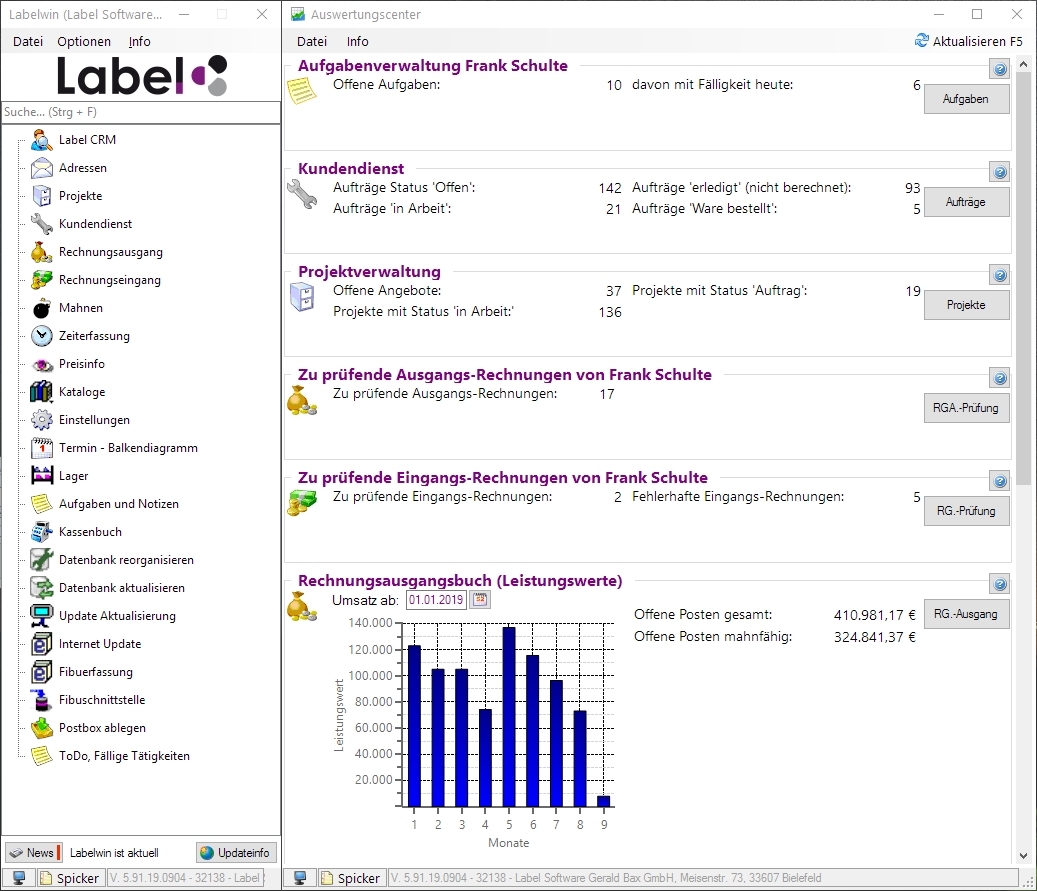Click help icon for Ausgangs-Rechnungen section
The width and height of the screenshot is (1037, 891).
coord(1000,378)
